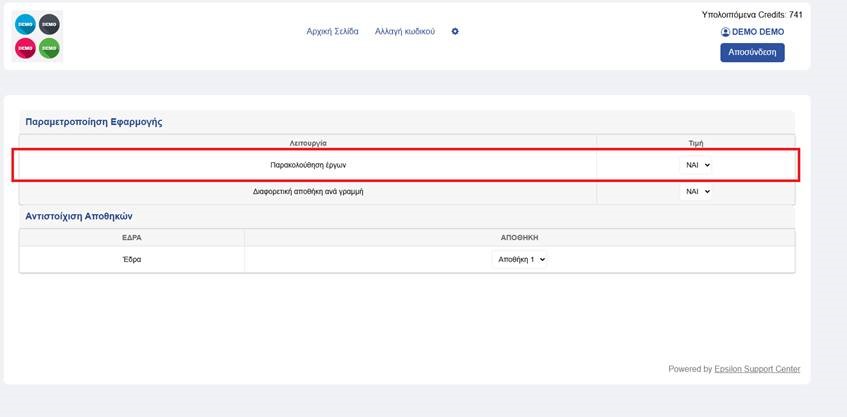The height and width of the screenshot is (417, 847).
Task: Expand the Διαφορετική αποθήκη ανά γραμμή ΝΑΙ dropdown
Action: tap(696, 191)
